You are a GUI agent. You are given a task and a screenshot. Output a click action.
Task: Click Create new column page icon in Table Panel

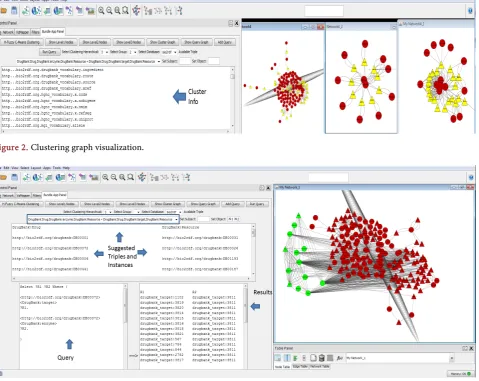click(313, 358)
